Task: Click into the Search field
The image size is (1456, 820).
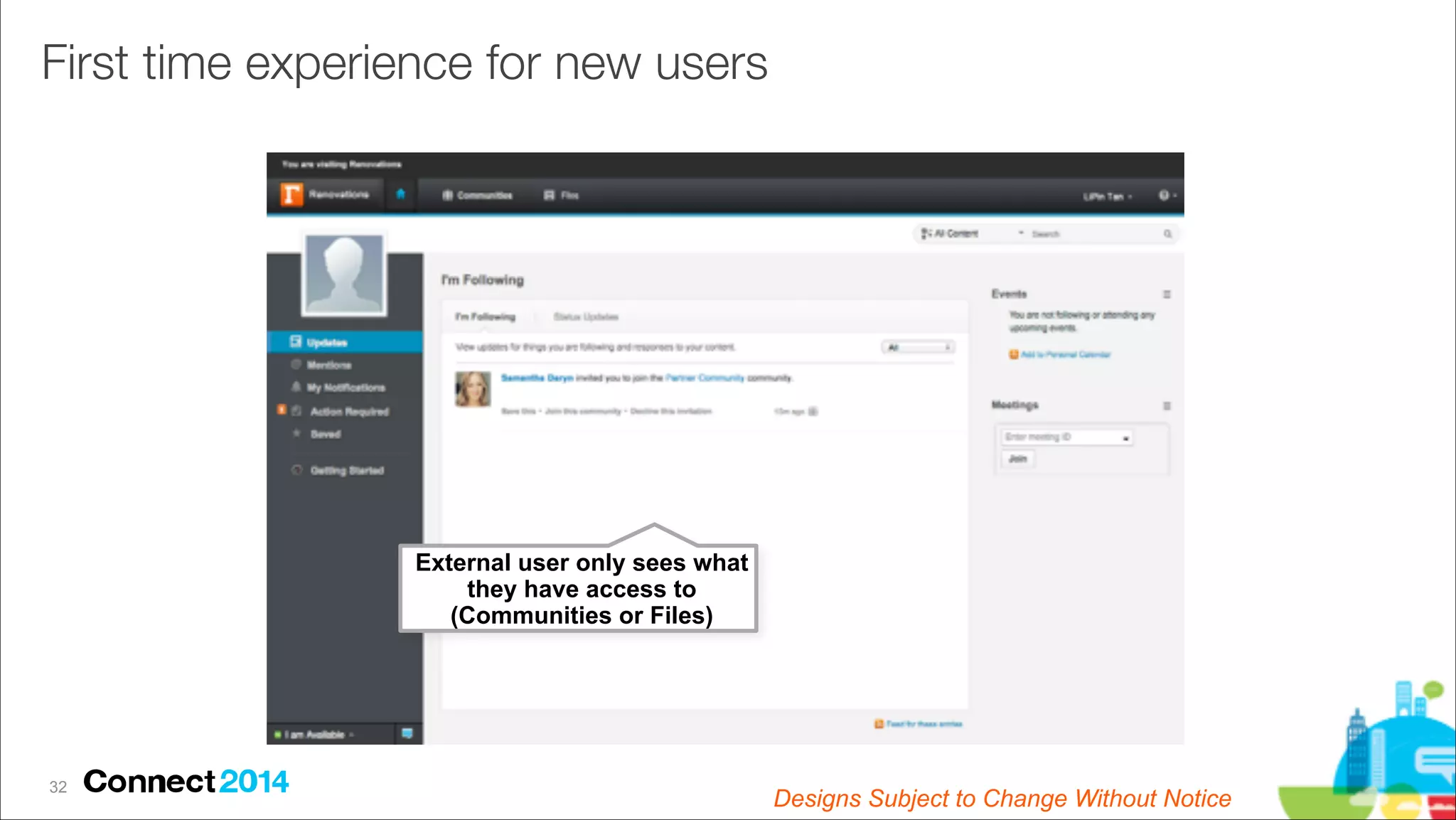Action: coord(1095,234)
